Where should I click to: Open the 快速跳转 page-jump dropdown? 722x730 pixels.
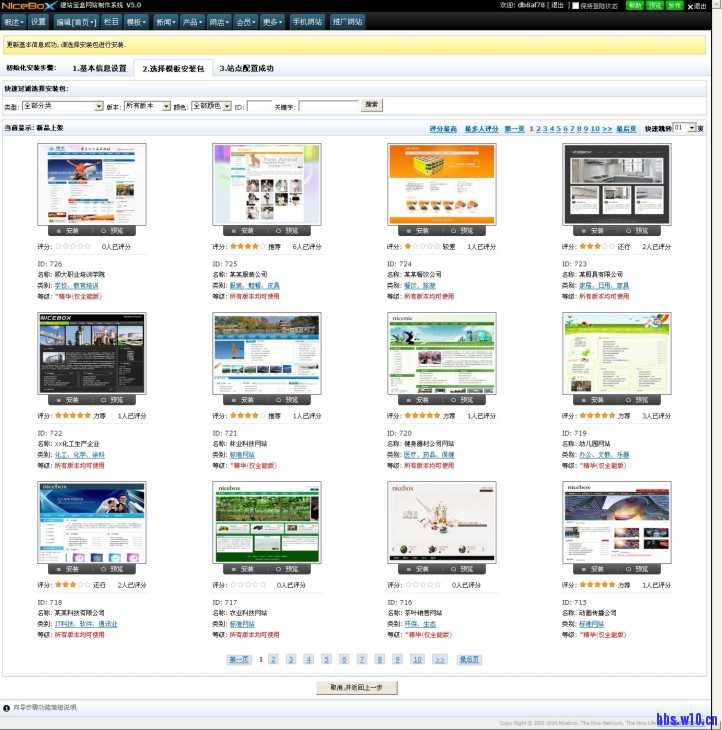tap(684, 129)
